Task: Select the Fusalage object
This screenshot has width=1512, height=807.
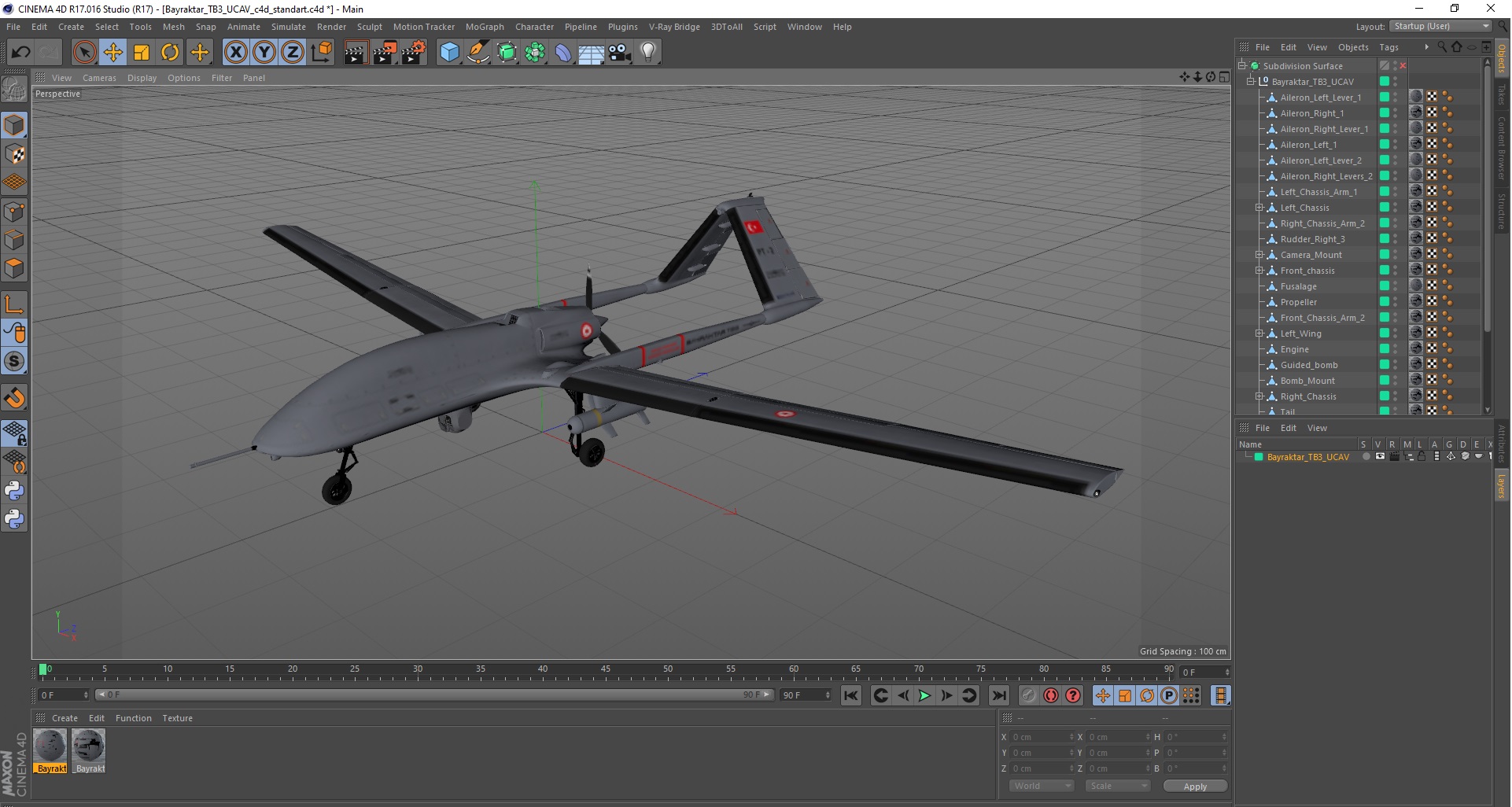Action: (1298, 286)
